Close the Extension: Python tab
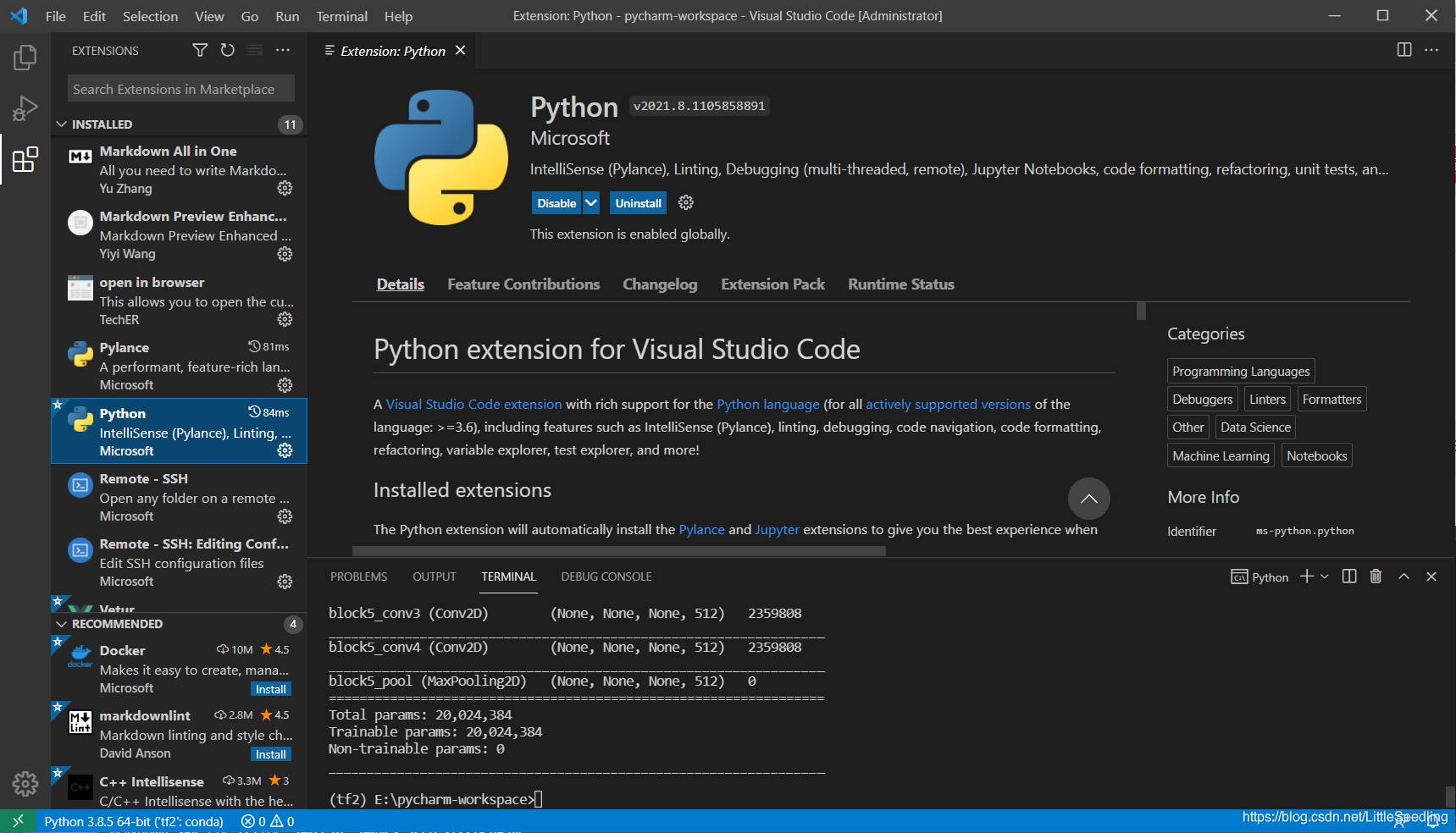The width and height of the screenshot is (1456, 833). tap(461, 51)
